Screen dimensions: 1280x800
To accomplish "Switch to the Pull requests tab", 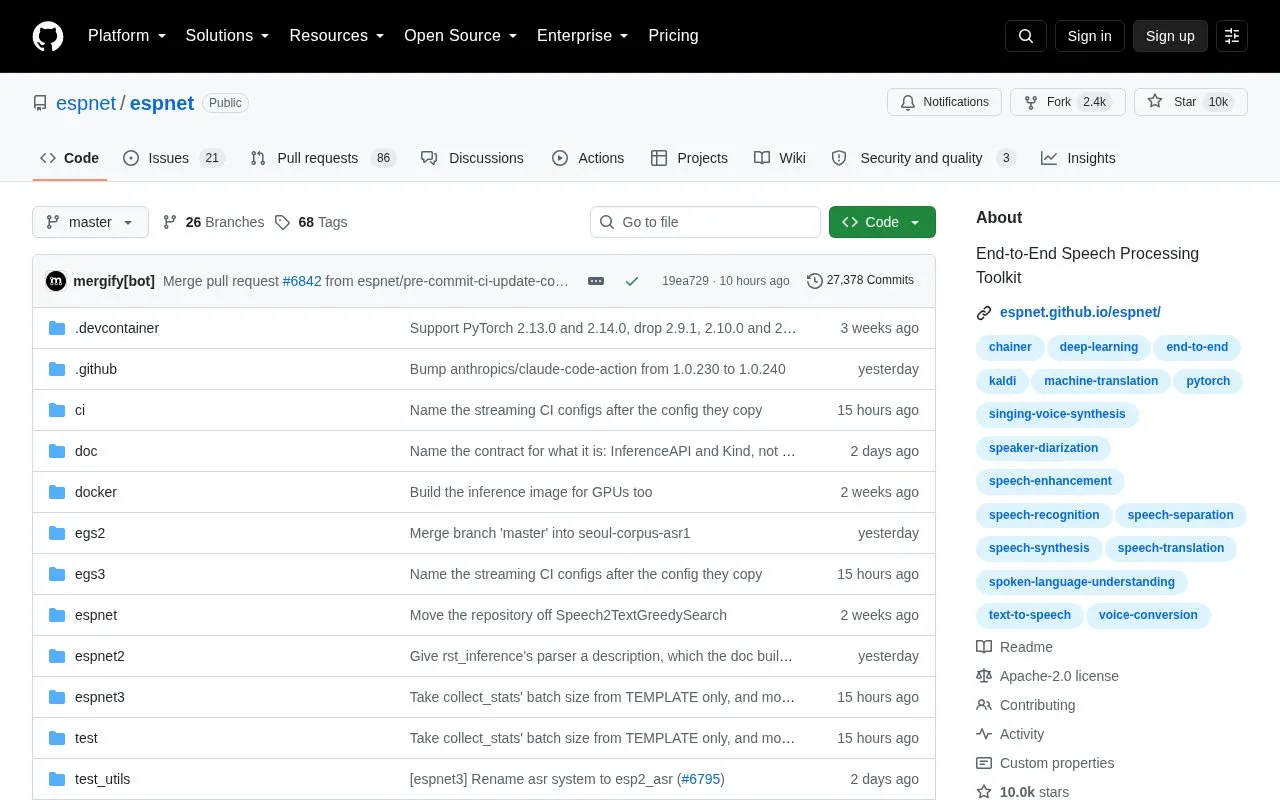I will click(x=323, y=158).
